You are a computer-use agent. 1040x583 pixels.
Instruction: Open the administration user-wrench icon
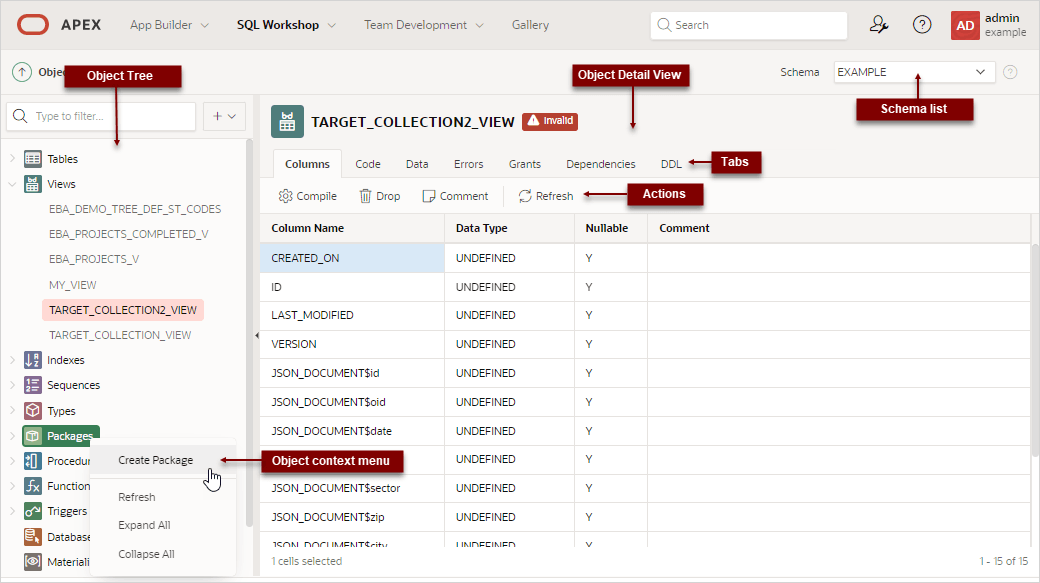tap(879, 25)
